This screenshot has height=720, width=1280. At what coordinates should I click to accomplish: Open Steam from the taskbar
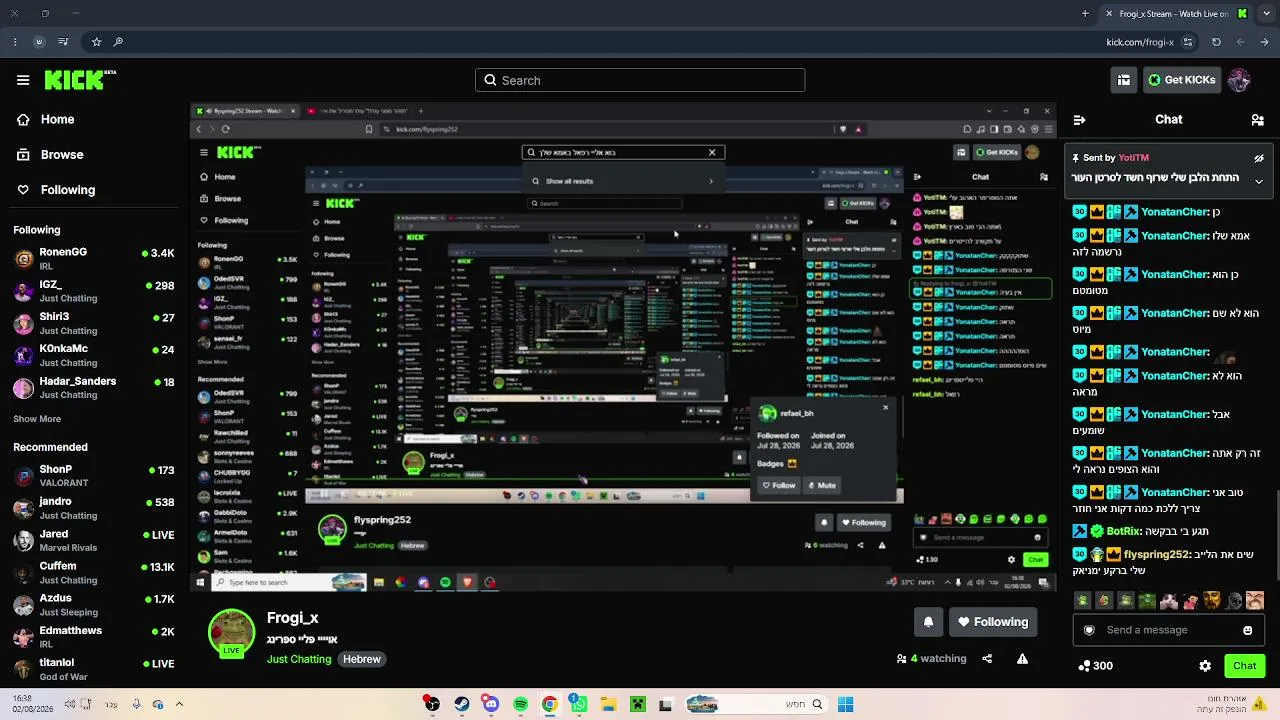pos(461,704)
